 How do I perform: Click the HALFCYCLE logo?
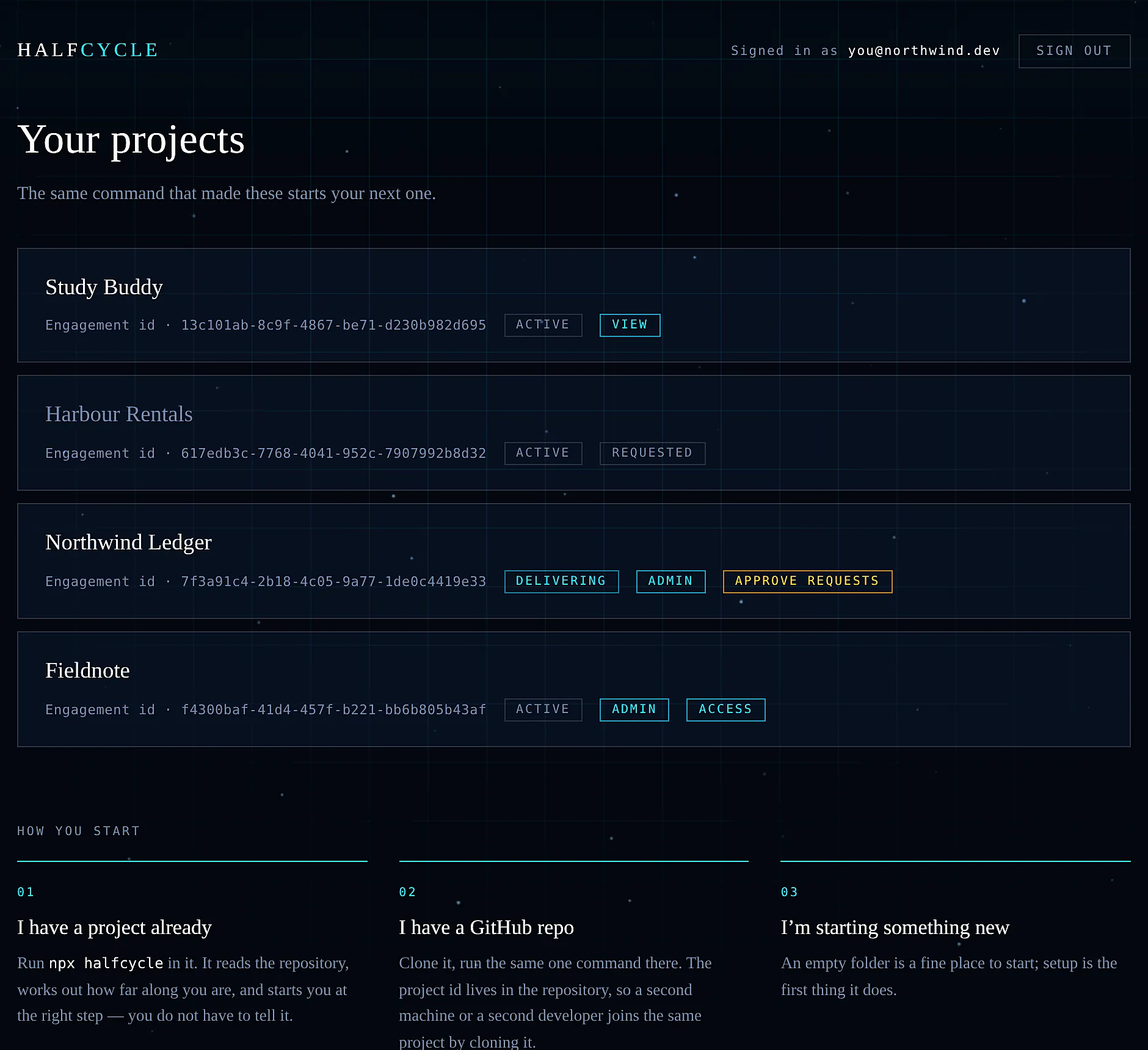[88, 50]
